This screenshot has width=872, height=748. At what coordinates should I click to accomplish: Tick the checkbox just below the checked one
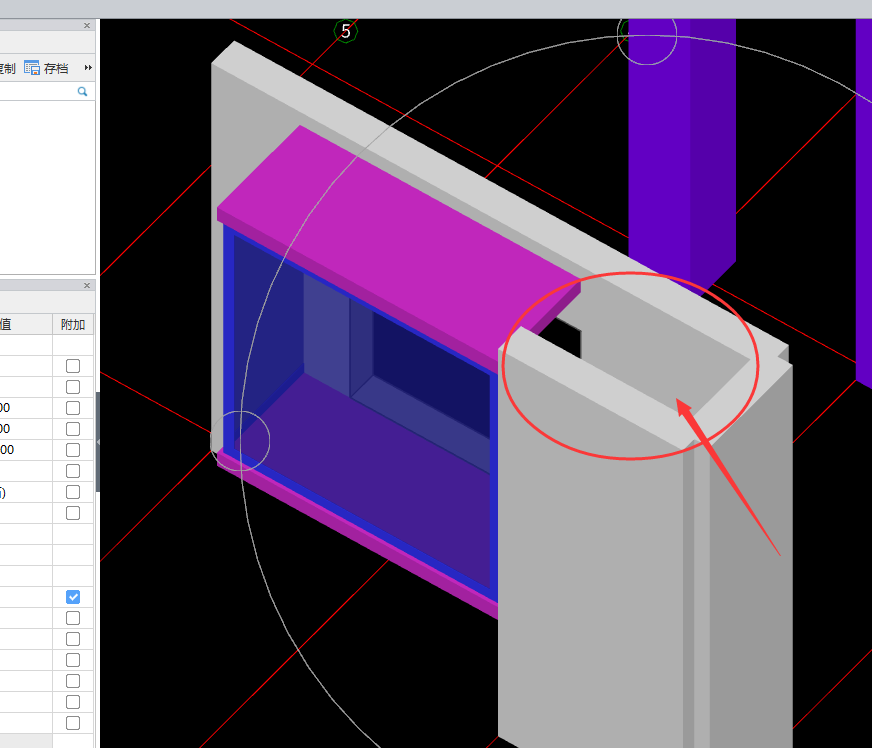point(73,618)
